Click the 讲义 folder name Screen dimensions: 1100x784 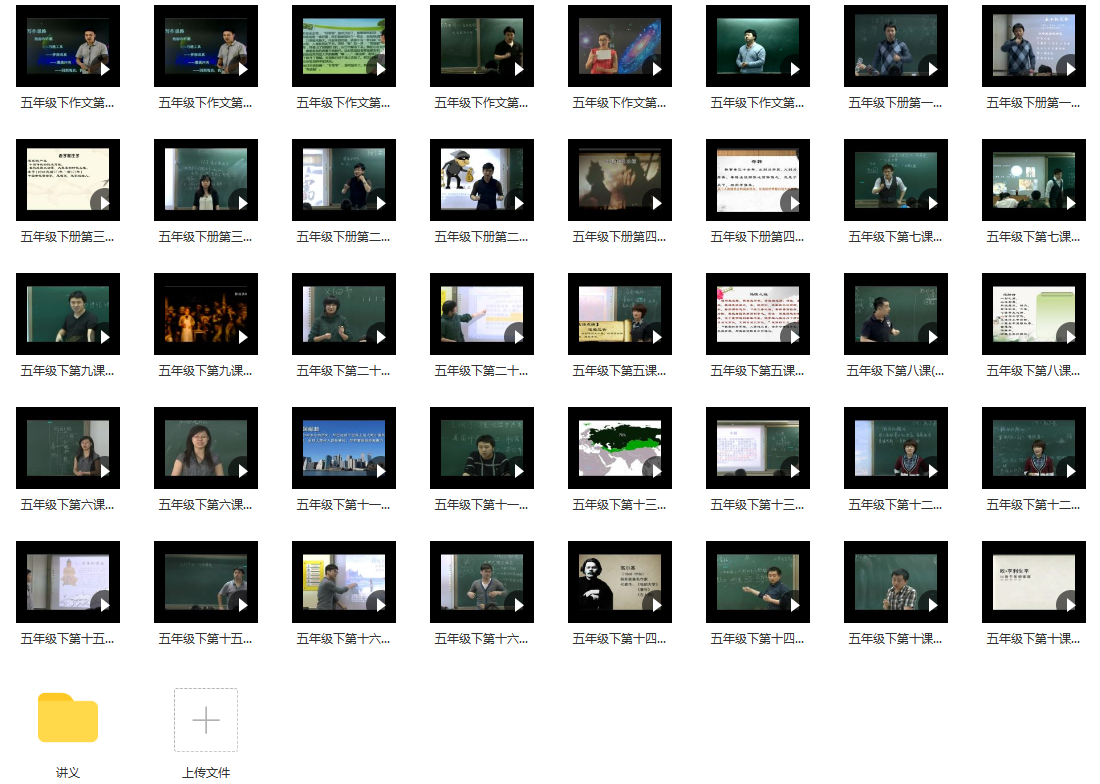(68, 772)
